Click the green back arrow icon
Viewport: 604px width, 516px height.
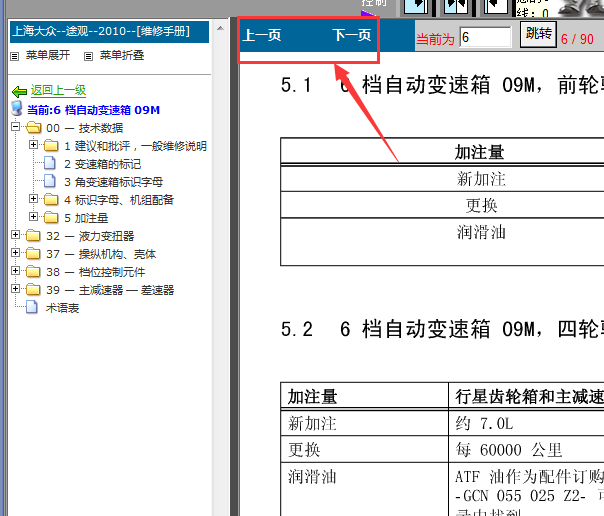[19, 91]
